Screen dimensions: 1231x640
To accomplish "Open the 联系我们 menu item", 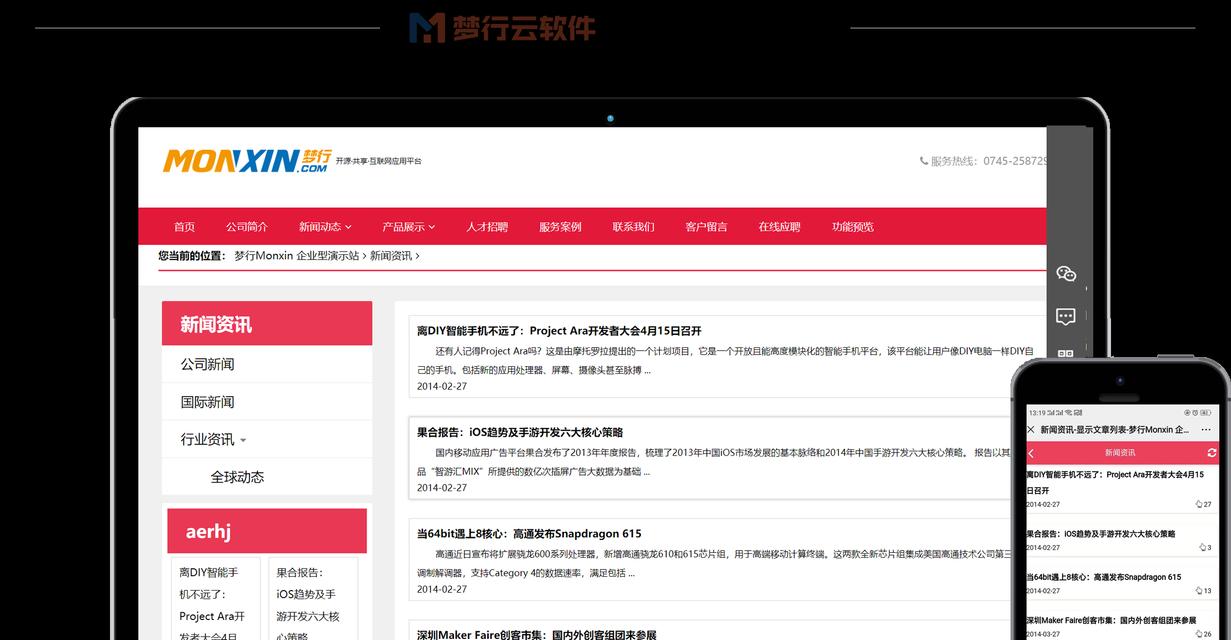I will 633,227.
